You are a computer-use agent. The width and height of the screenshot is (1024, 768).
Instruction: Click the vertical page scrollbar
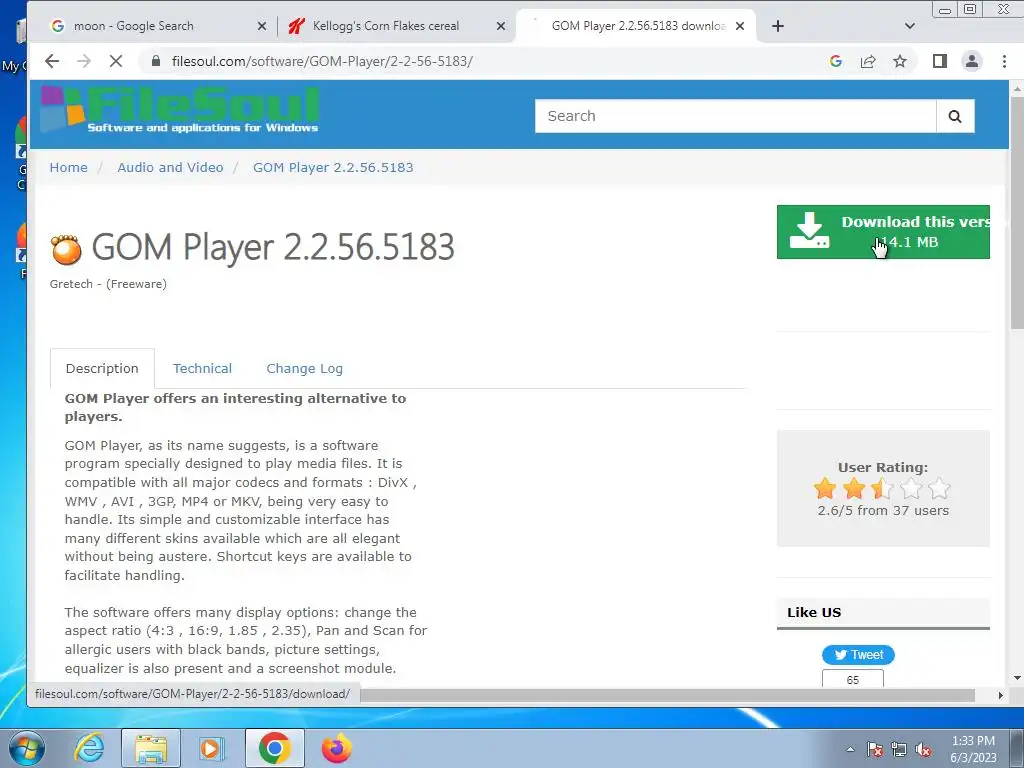tap(1017, 212)
